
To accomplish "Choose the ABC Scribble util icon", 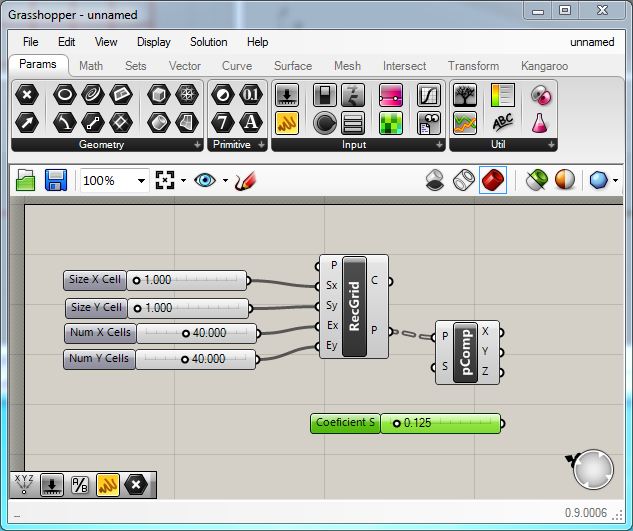I will 503,123.
